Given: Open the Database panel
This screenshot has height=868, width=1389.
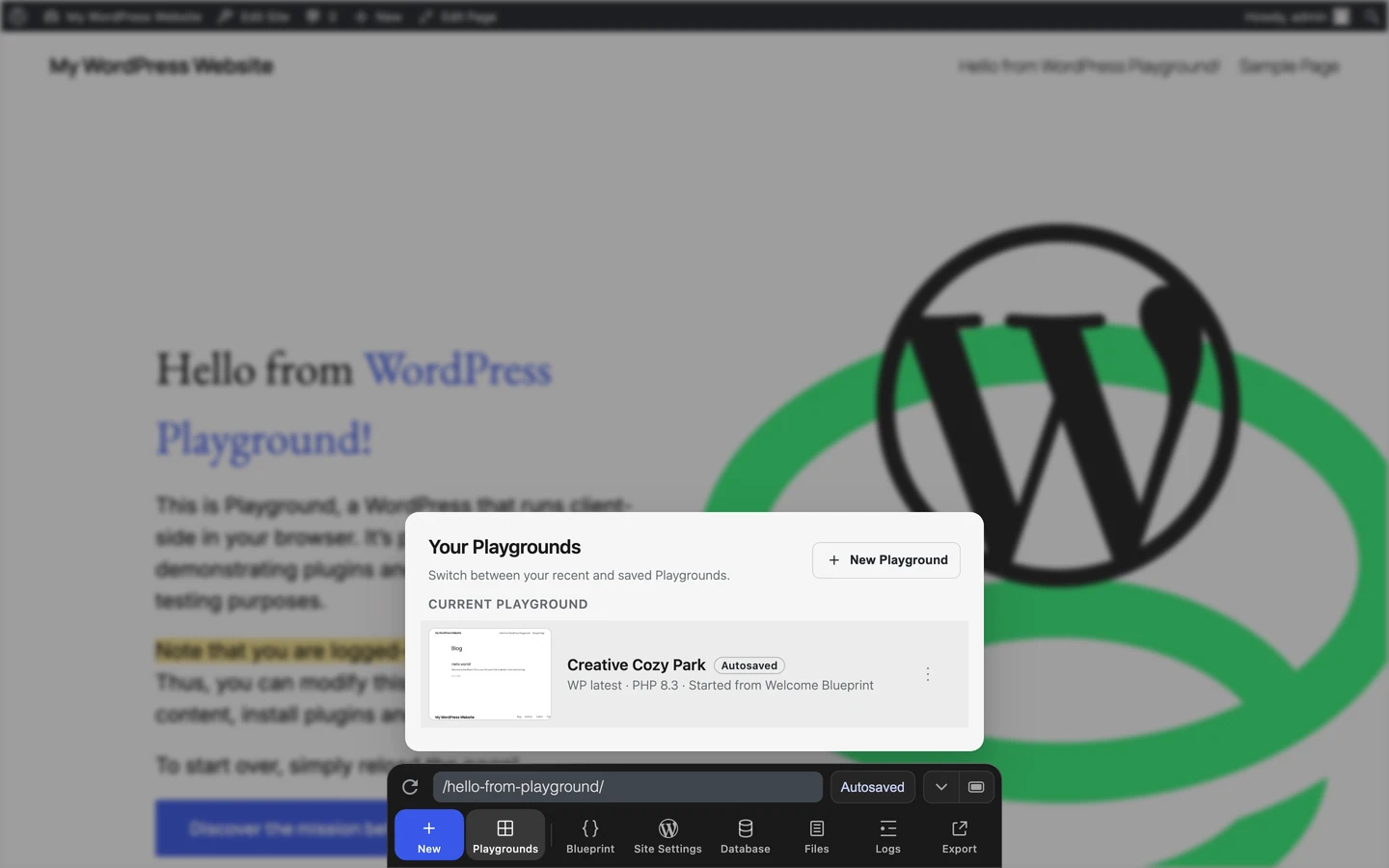Looking at the screenshot, I should [746, 835].
